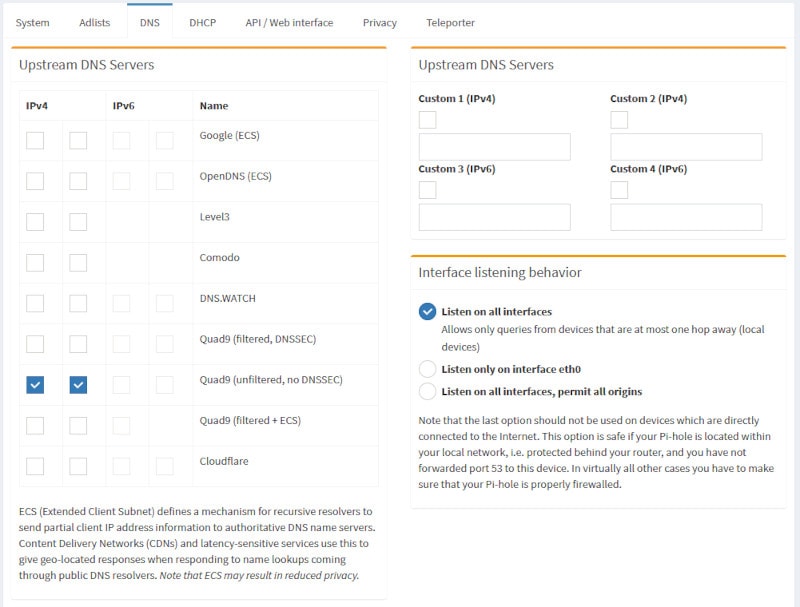The width and height of the screenshot is (800, 607).
Task: Open the DHCP tab
Action: [202, 22]
